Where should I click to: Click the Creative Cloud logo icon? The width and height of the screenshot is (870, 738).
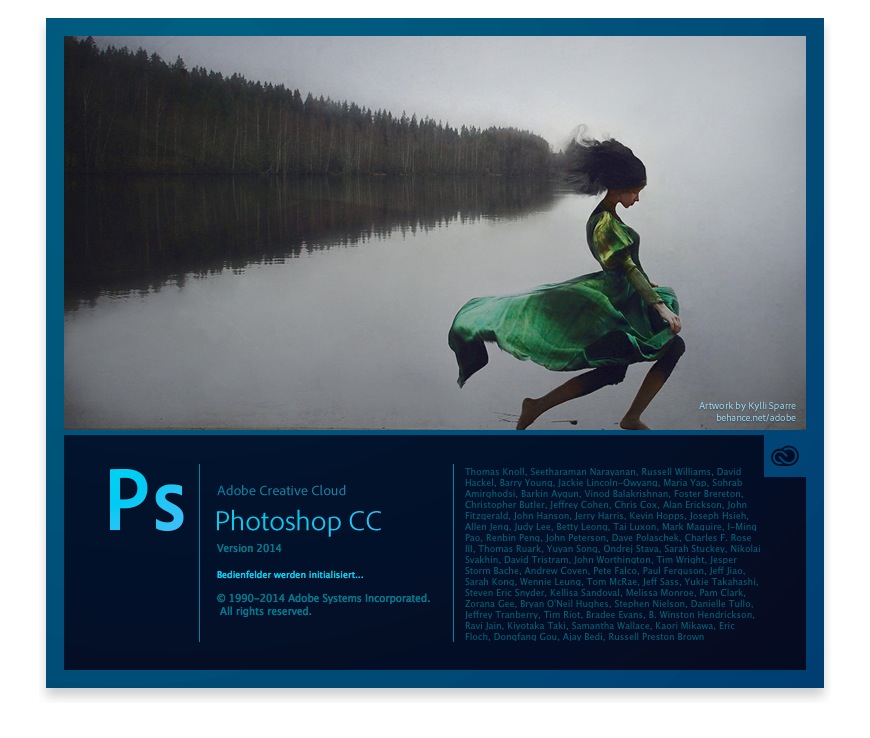[x=785, y=456]
